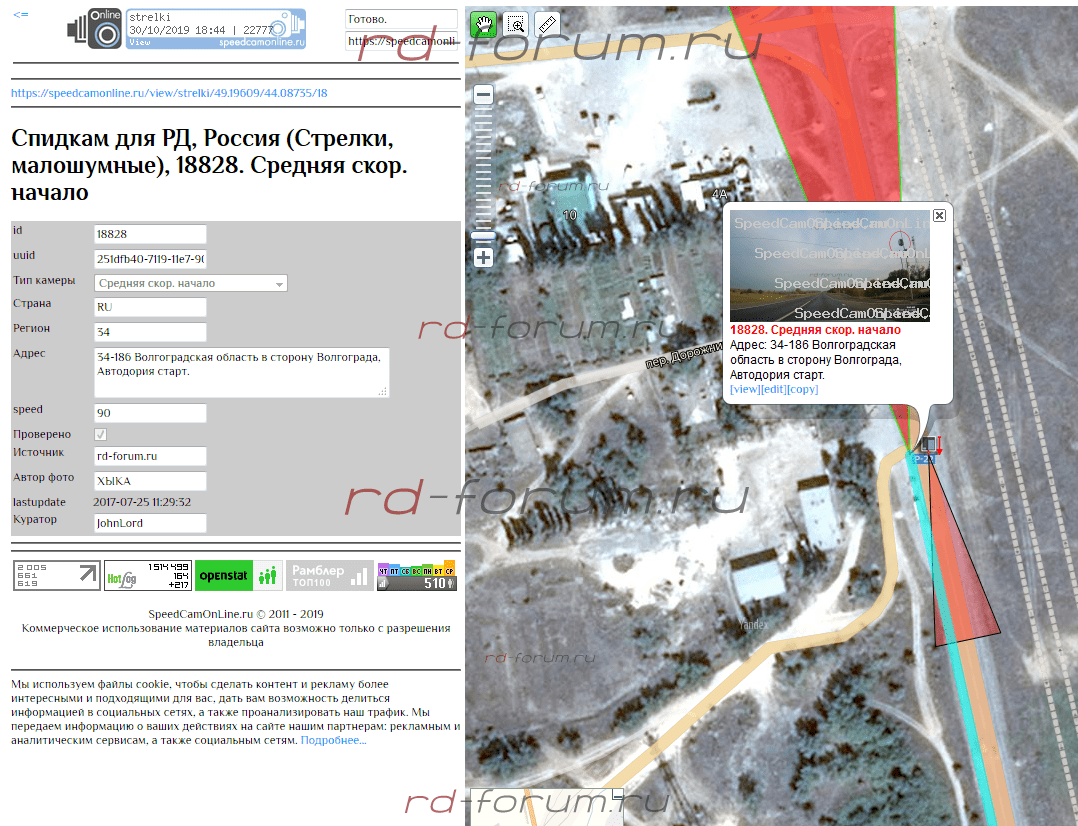Image resolution: width=1078 pixels, height=826 pixels.
Task: Focus the speed field with 90
Action: pos(150,413)
